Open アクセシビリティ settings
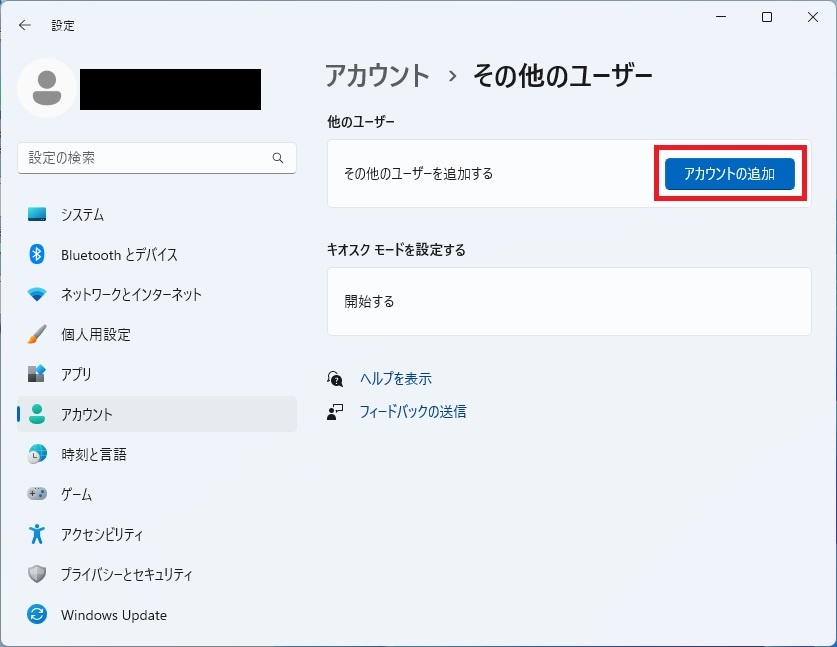The image size is (837, 647). click(x=157, y=534)
